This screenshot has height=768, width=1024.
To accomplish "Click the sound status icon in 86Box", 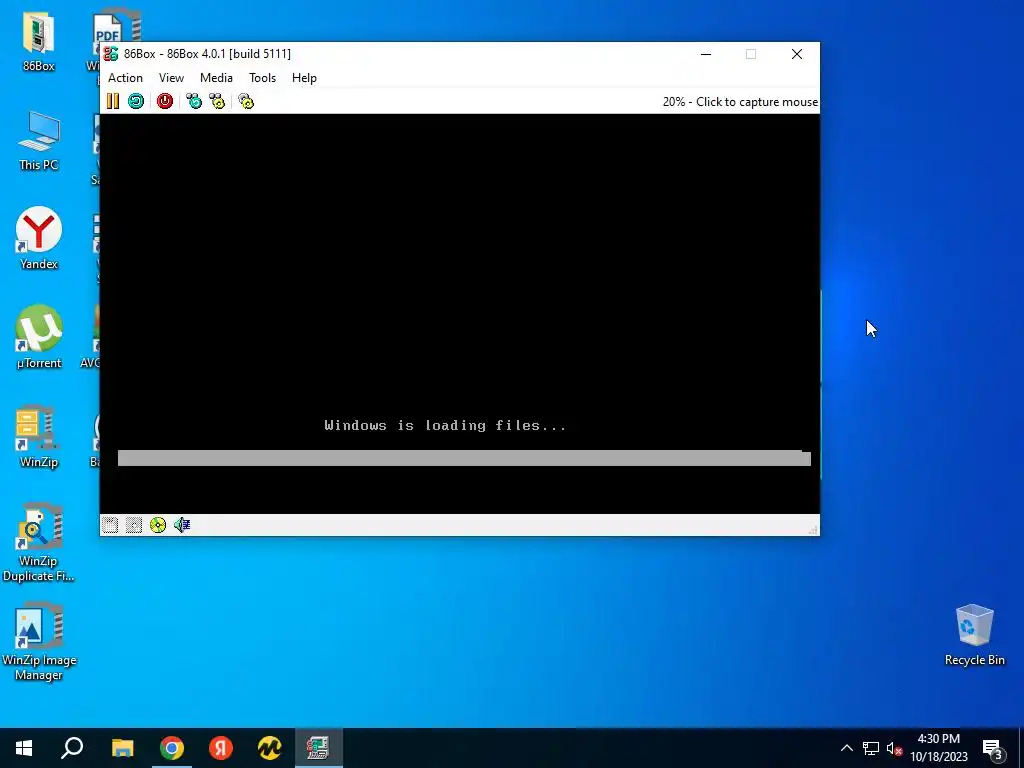I will coord(182,525).
